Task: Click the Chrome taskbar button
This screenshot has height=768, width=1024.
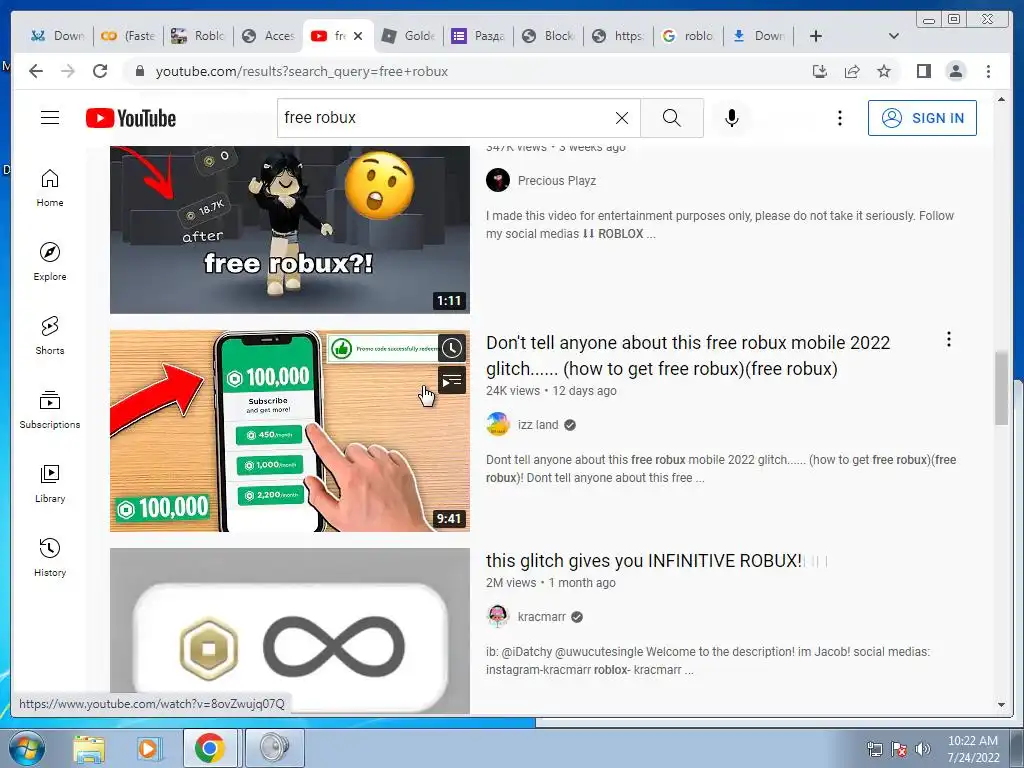Action: click(x=210, y=748)
